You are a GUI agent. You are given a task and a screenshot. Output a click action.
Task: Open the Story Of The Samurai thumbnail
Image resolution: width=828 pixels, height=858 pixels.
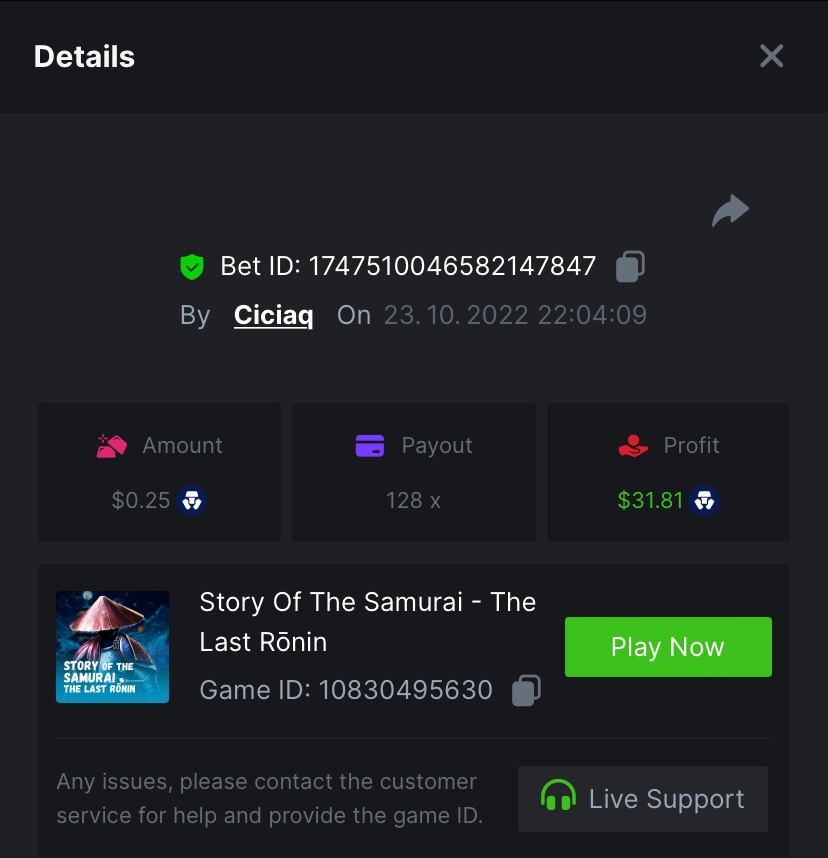tap(112, 646)
